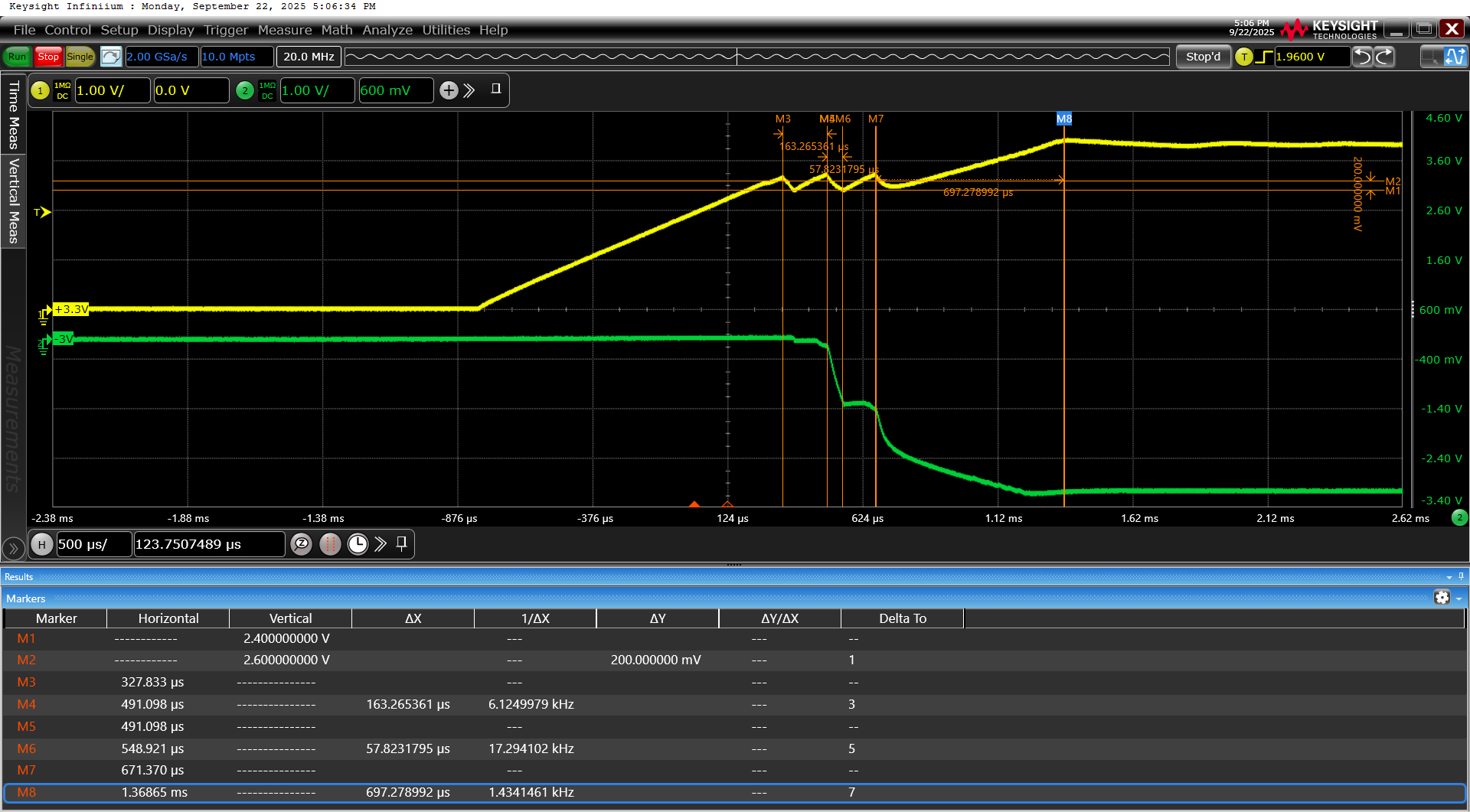This screenshot has height=812, width=1470.
Task: Pin the channel settings bar
Action: click(x=496, y=89)
